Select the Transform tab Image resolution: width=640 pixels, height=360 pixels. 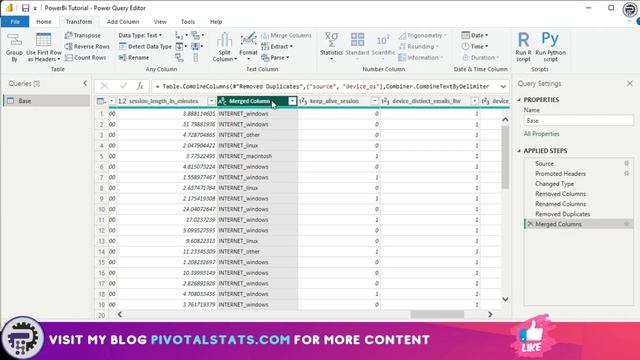click(79, 22)
